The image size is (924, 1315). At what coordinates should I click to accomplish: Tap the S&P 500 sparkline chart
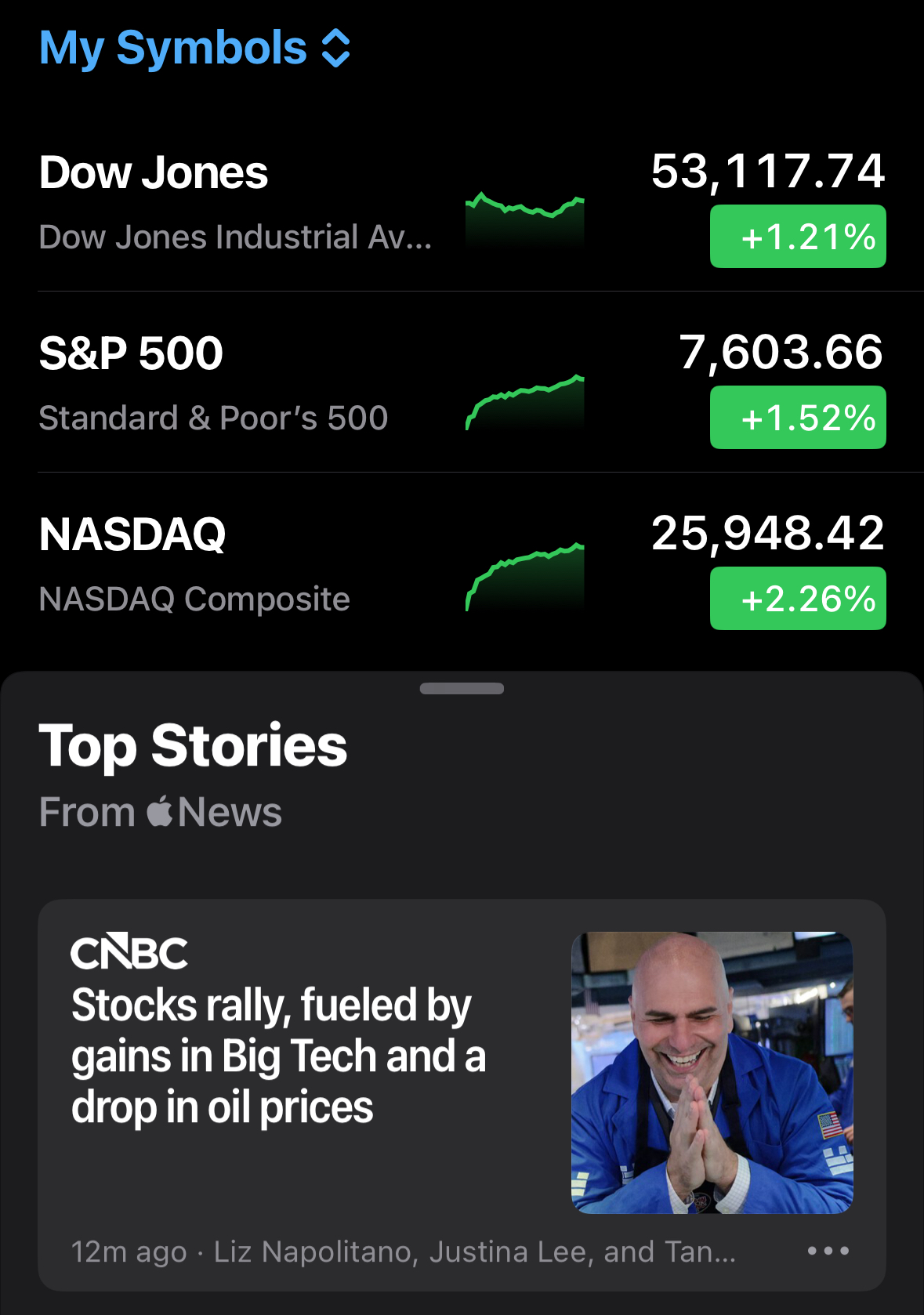(524, 402)
